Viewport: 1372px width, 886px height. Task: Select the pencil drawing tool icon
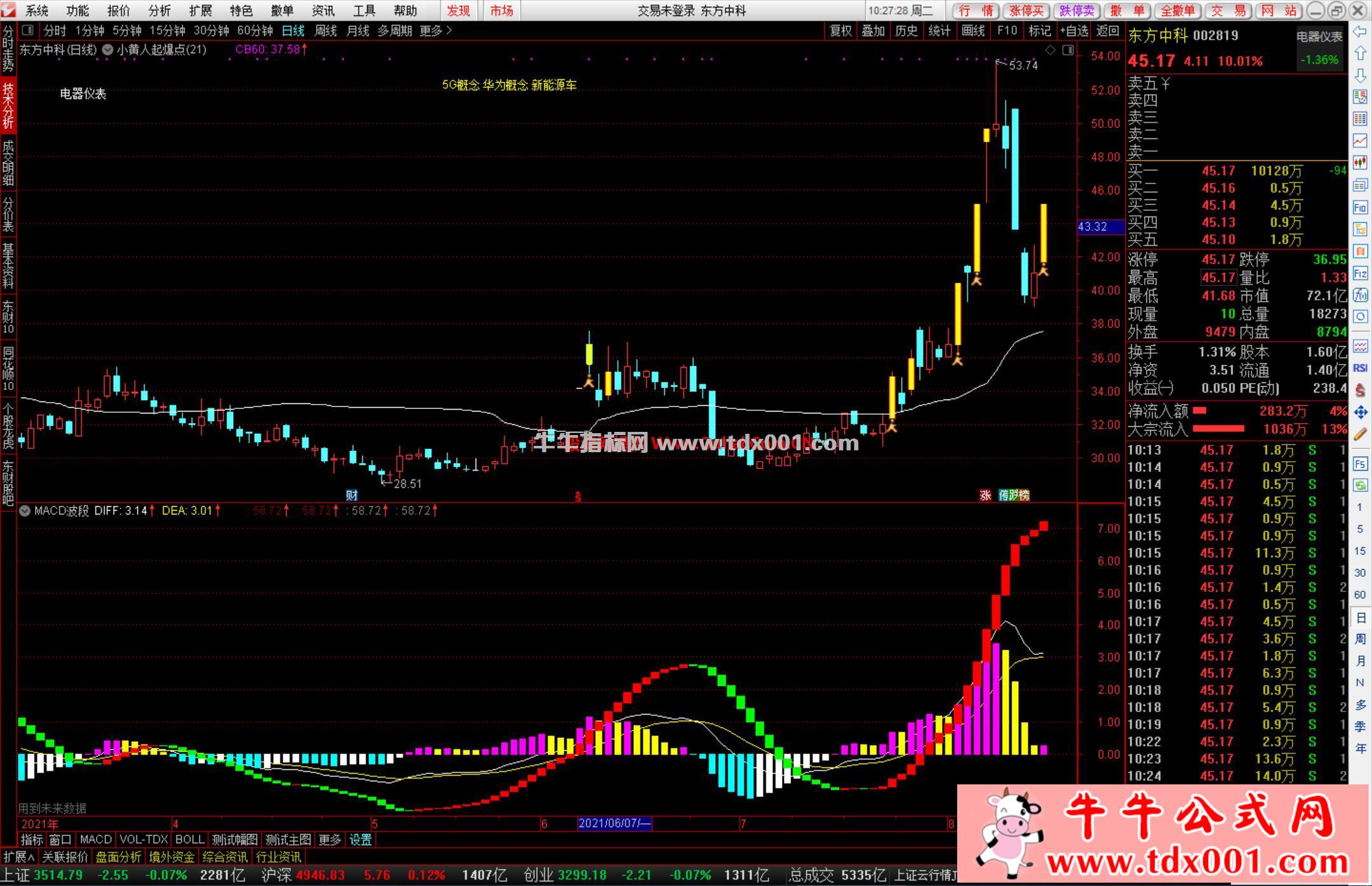click(1360, 434)
